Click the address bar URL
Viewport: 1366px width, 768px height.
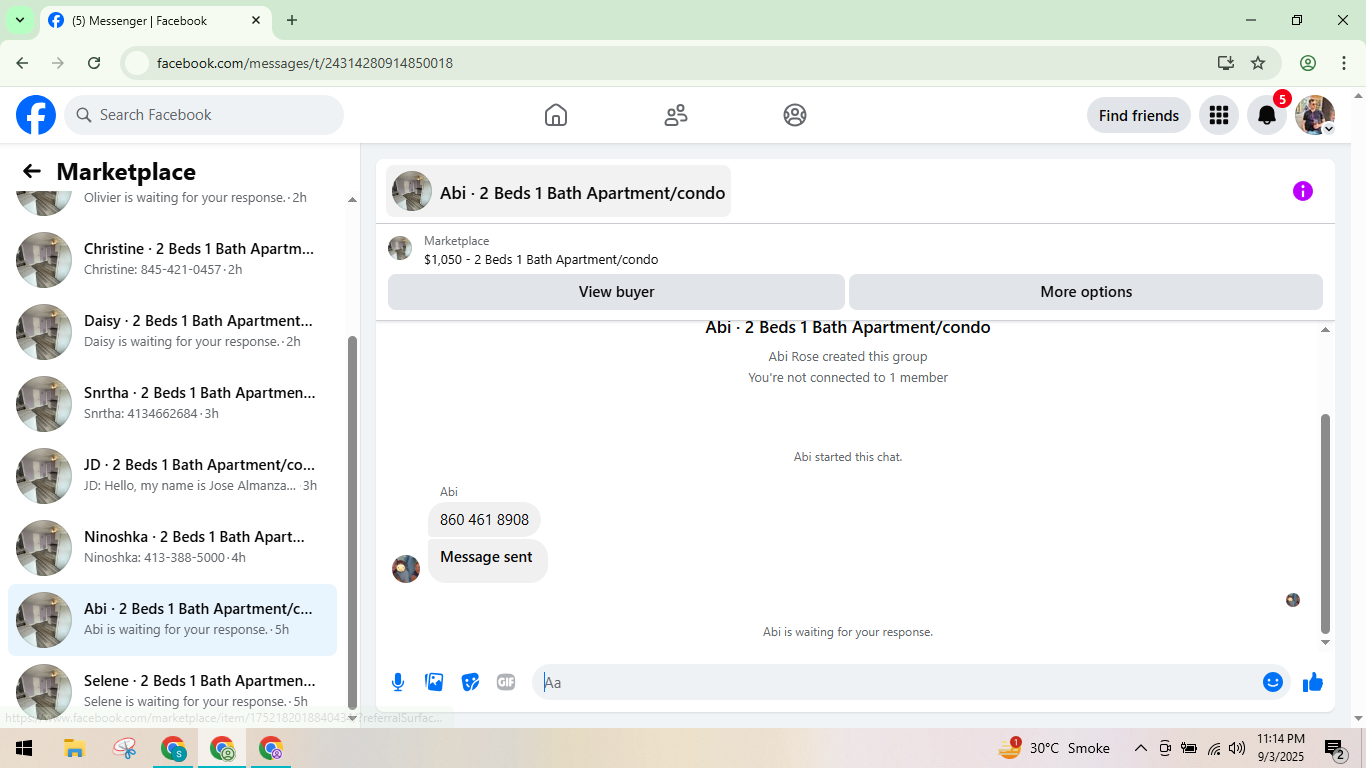click(305, 63)
